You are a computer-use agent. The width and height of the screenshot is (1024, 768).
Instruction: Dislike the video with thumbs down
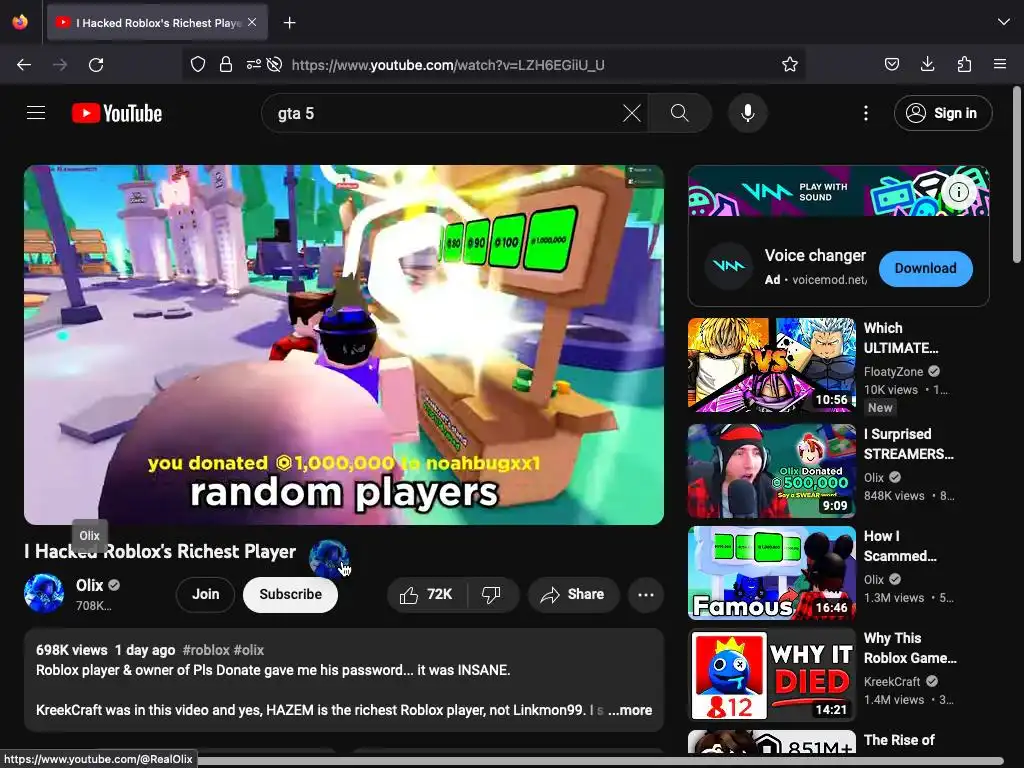coord(492,594)
